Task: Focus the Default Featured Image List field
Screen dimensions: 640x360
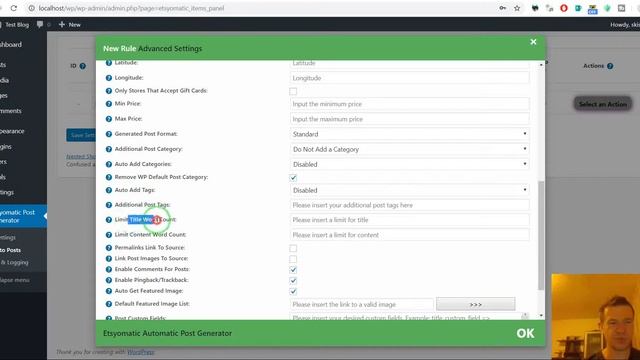Action: click(x=362, y=304)
